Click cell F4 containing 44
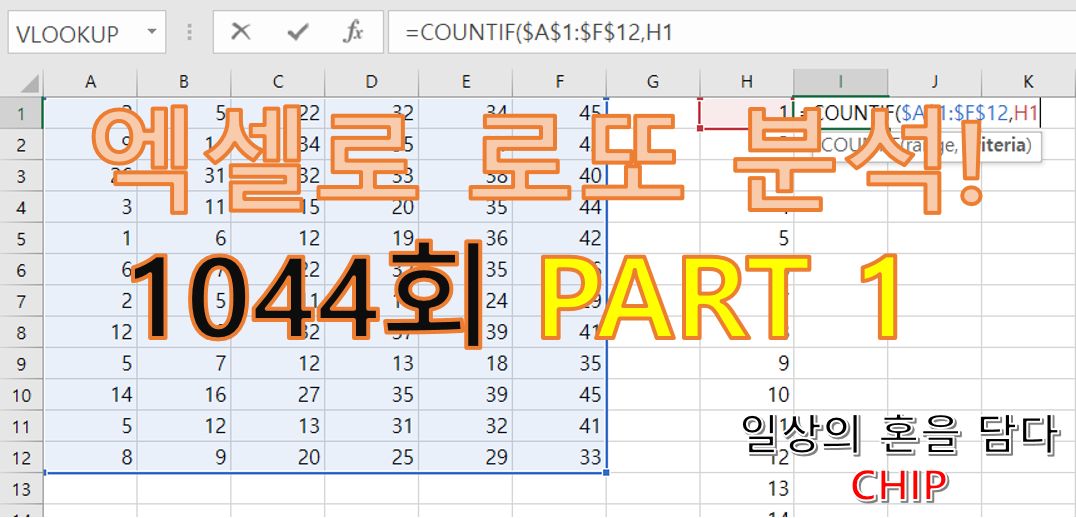Image resolution: width=1076 pixels, height=518 pixels. pyautogui.click(x=560, y=207)
